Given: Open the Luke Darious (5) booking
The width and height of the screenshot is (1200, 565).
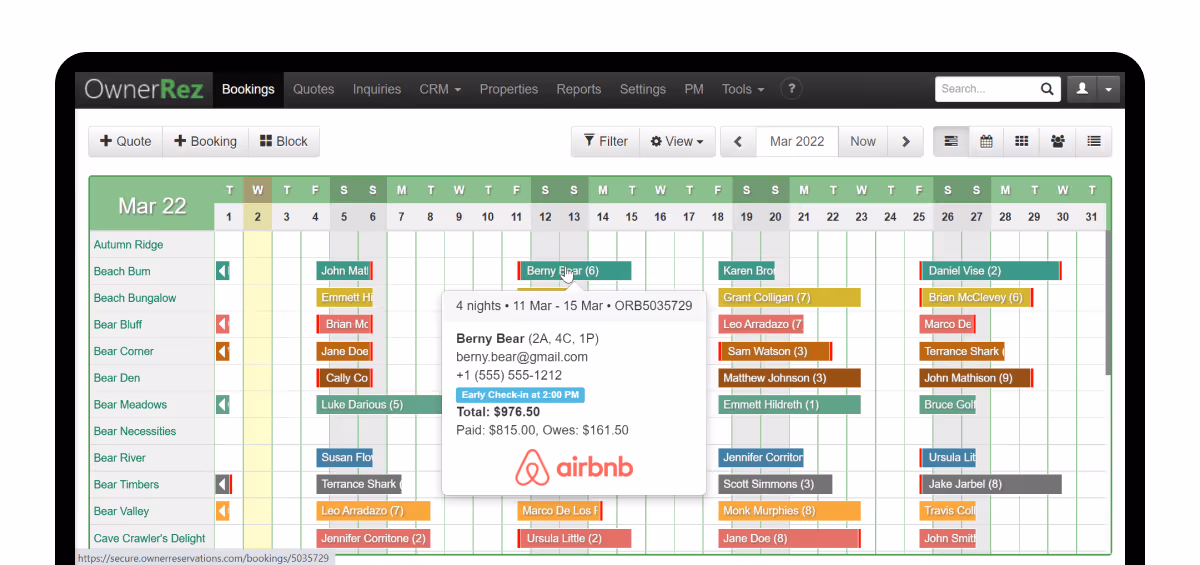Looking at the screenshot, I should coord(379,404).
